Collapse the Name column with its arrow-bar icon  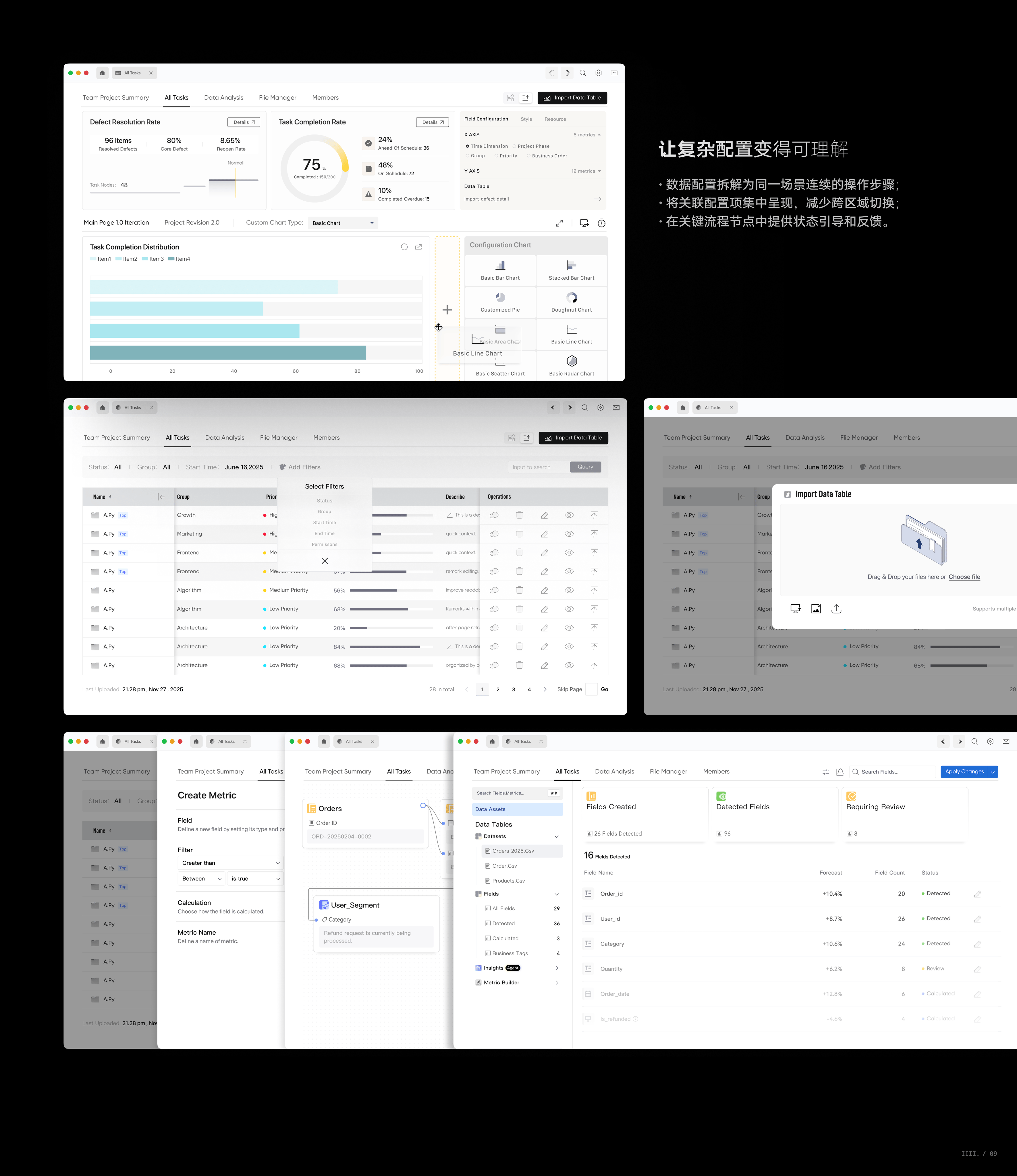[161, 497]
